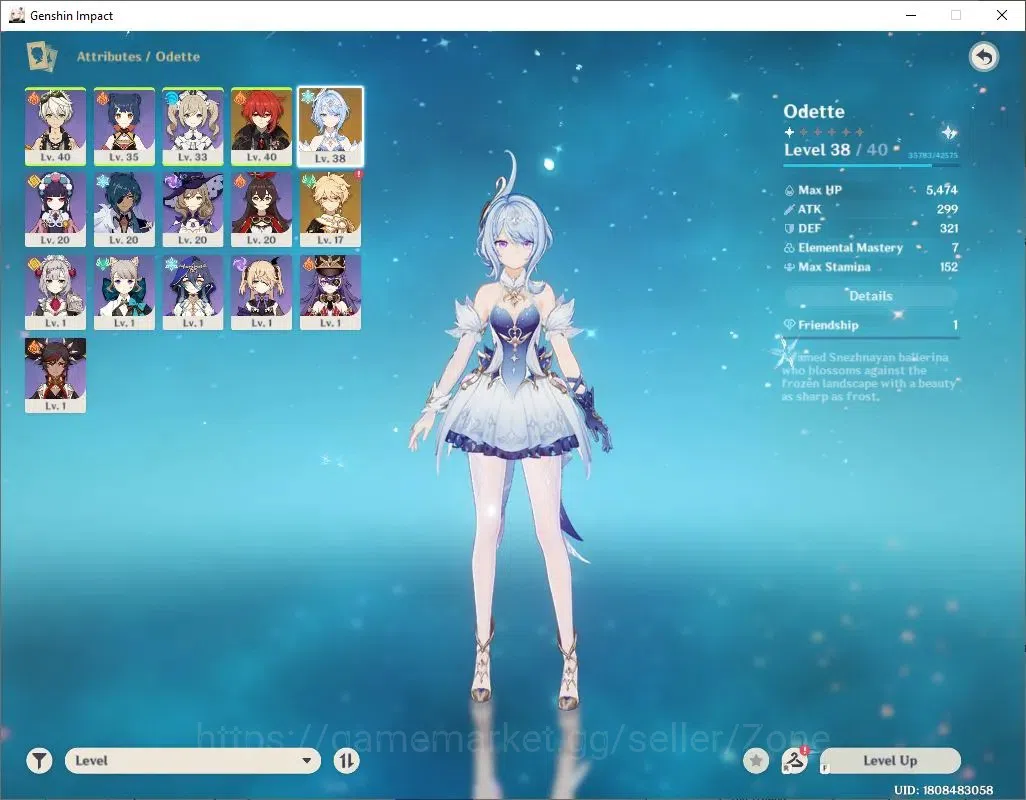The width and height of the screenshot is (1026, 800).
Task: Click the DEF stat row
Action: [871, 228]
